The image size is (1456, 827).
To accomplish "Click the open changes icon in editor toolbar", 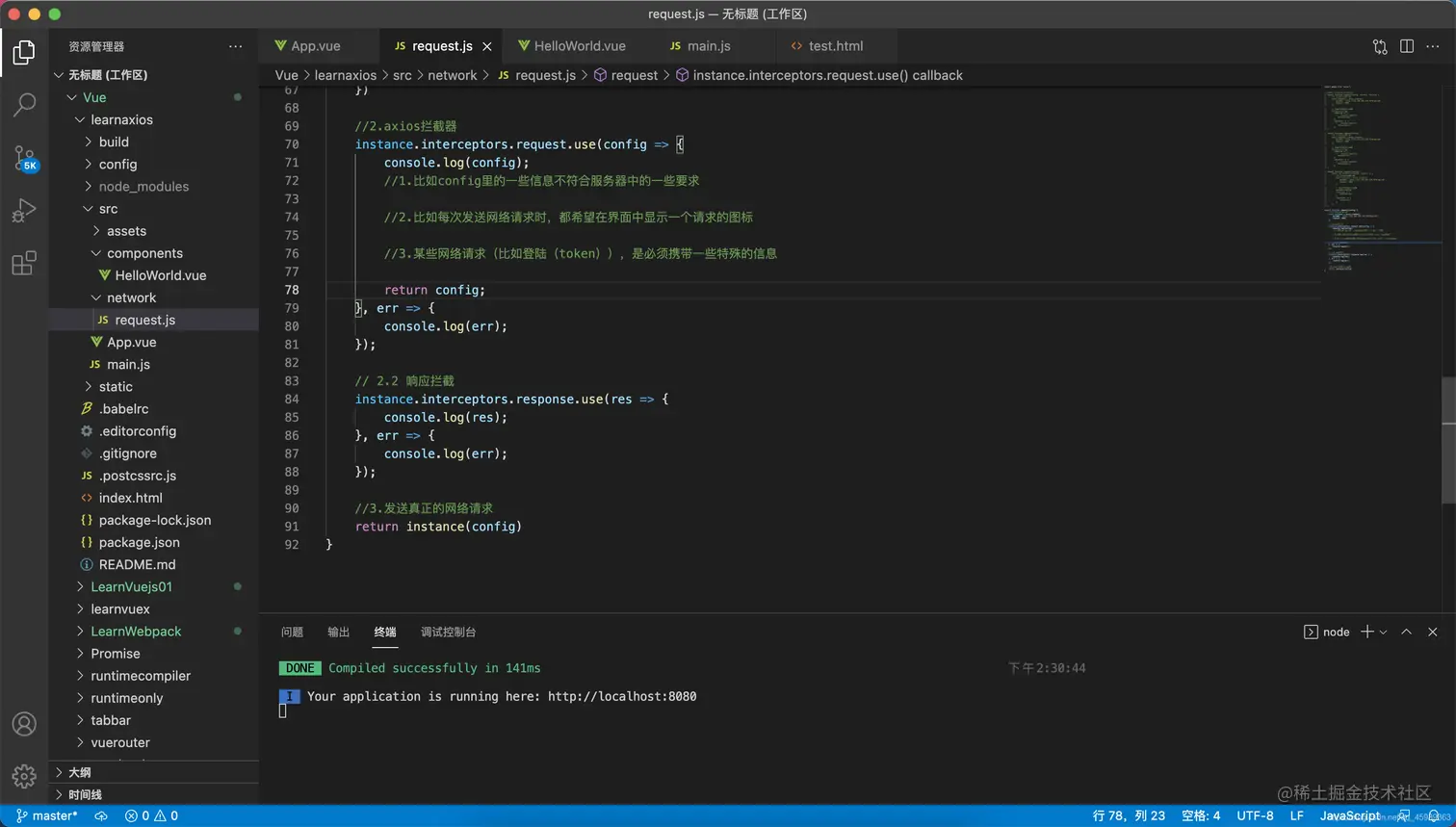I will click(x=1380, y=46).
